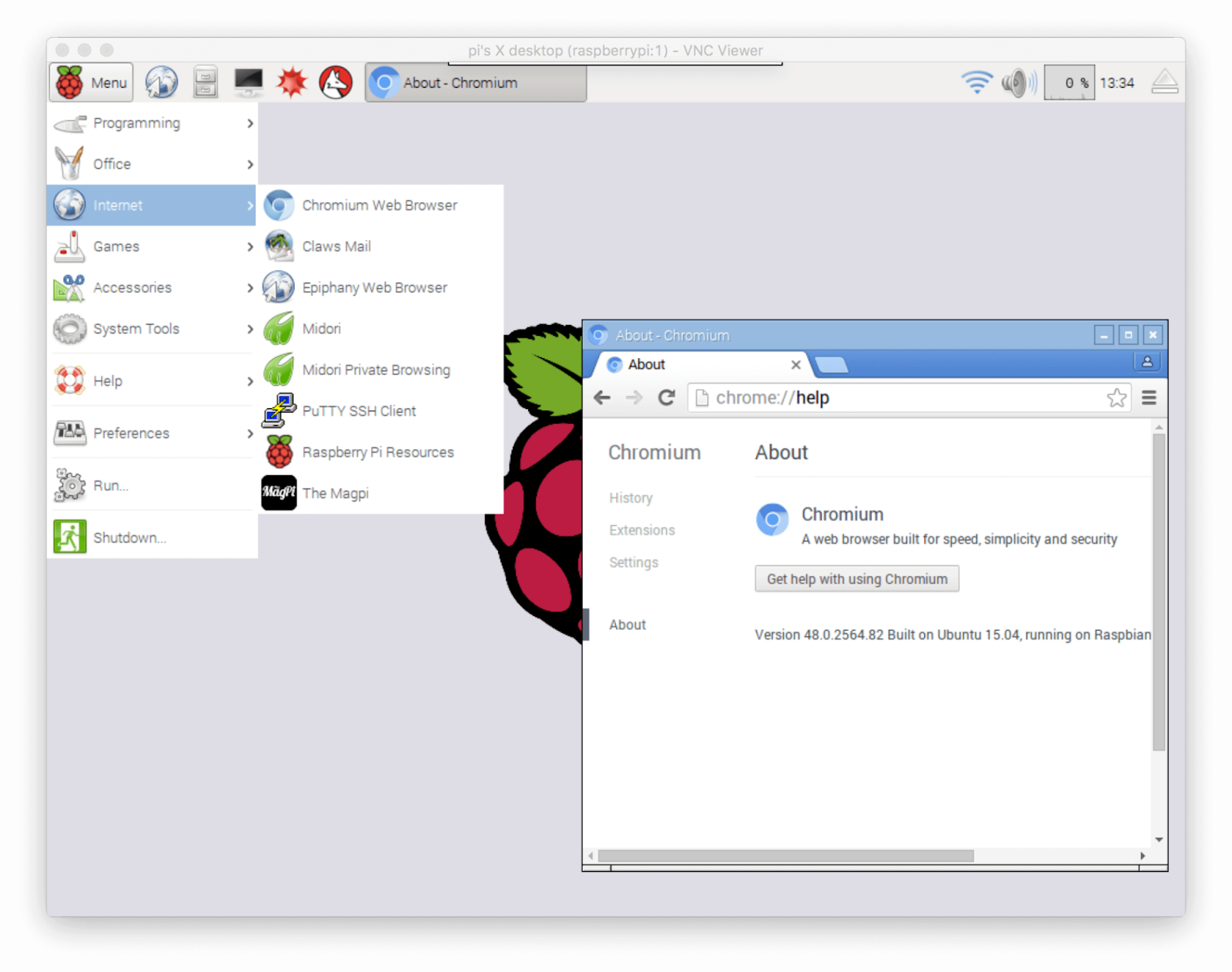
Task: Open the Raspberry Pi Menu button
Action: [92, 82]
